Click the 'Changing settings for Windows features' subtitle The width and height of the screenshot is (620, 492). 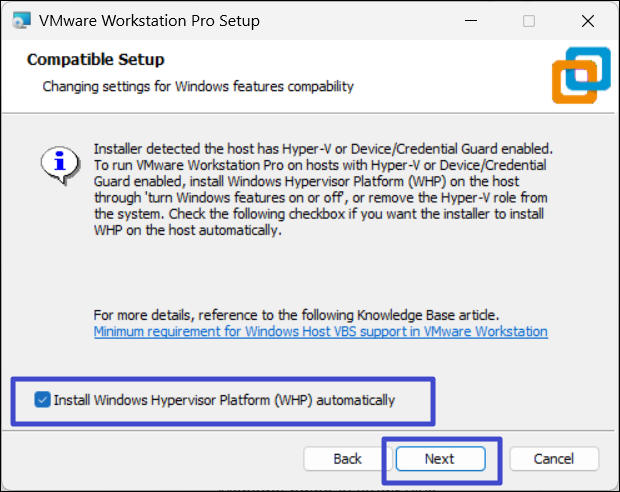tap(198, 86)
